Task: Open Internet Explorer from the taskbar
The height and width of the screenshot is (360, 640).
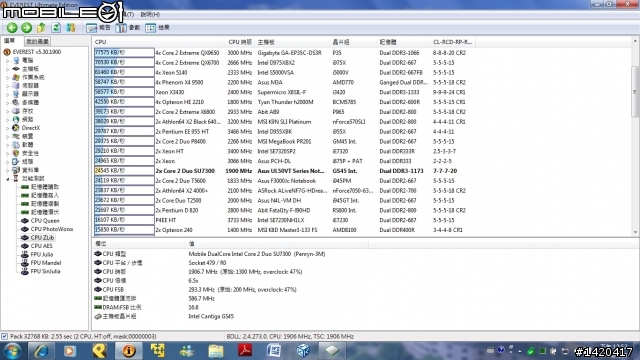Action: (x=41, y=351)
